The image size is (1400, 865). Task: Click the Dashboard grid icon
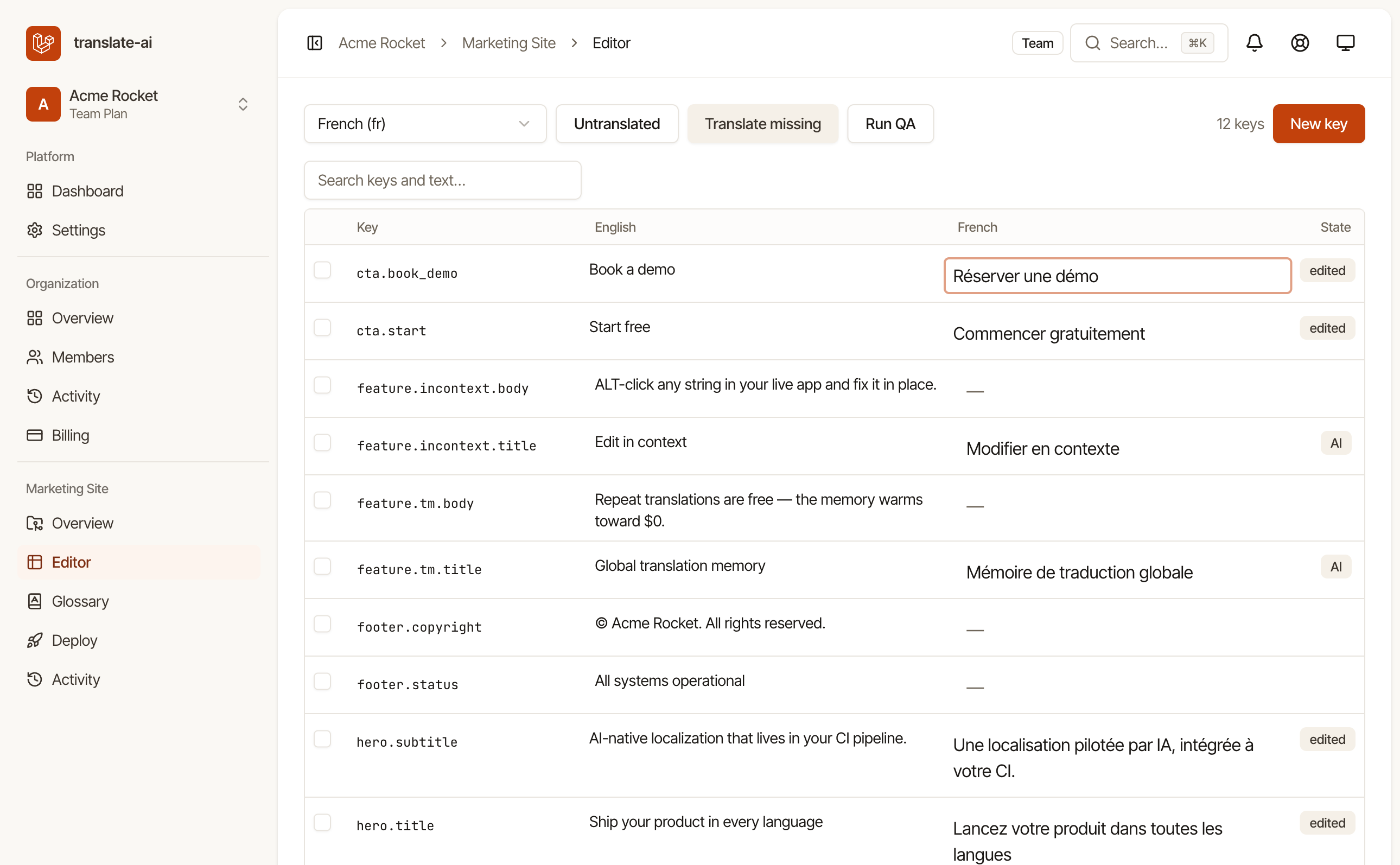point(35,191)
